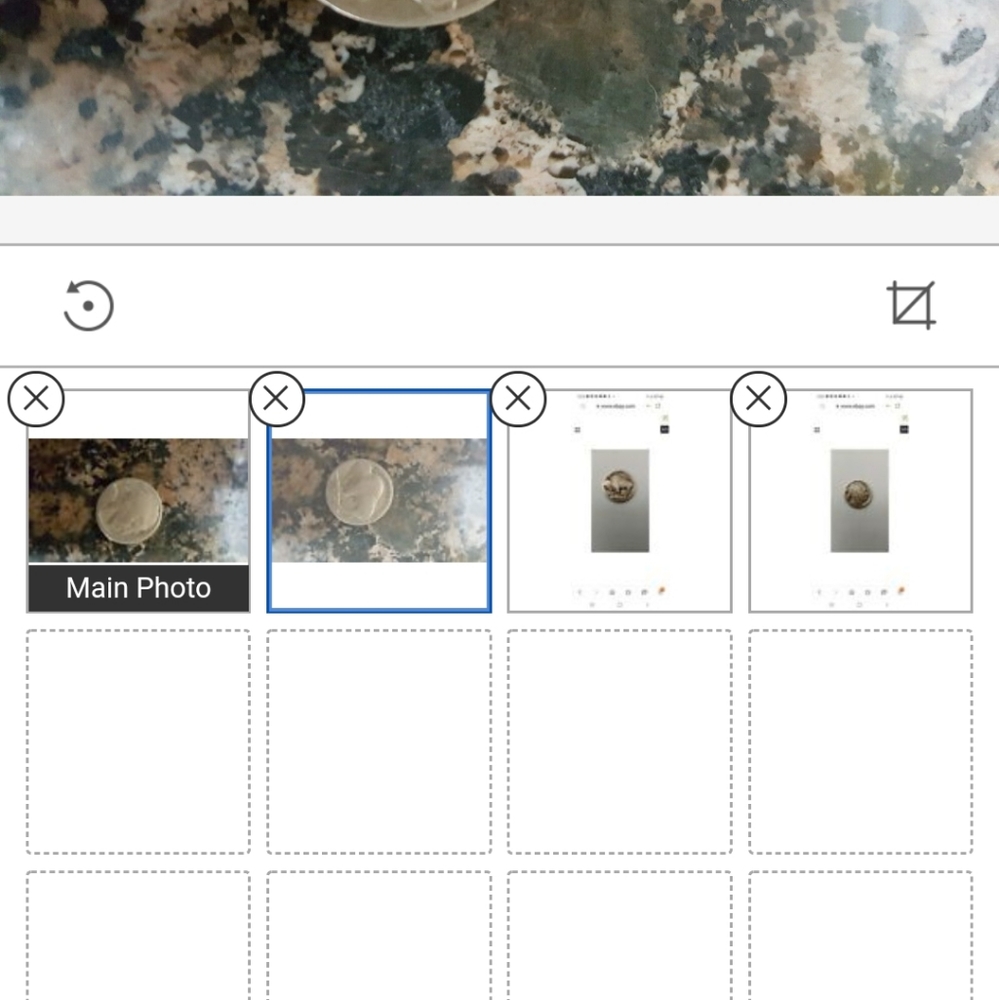Open the crop tool
This screenshot has height=1000, width=999.
pos(912,305)
